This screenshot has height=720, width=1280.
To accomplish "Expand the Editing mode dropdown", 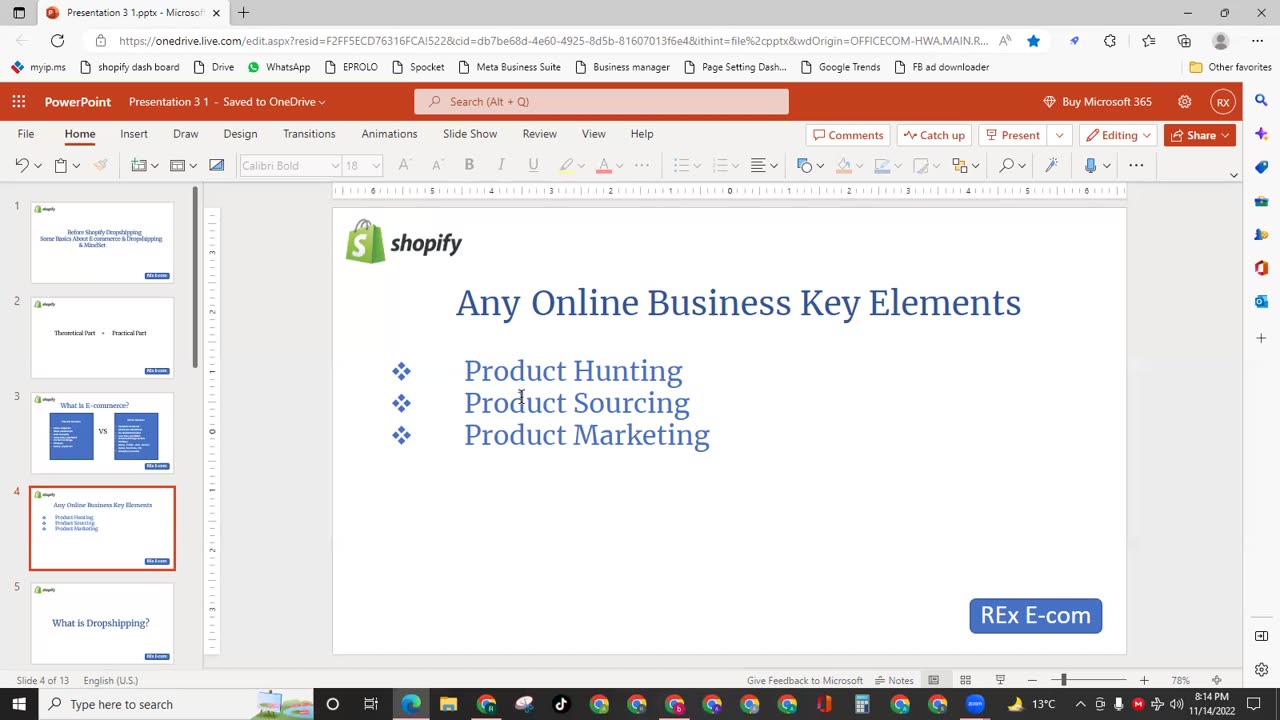I will point(1147,135).
